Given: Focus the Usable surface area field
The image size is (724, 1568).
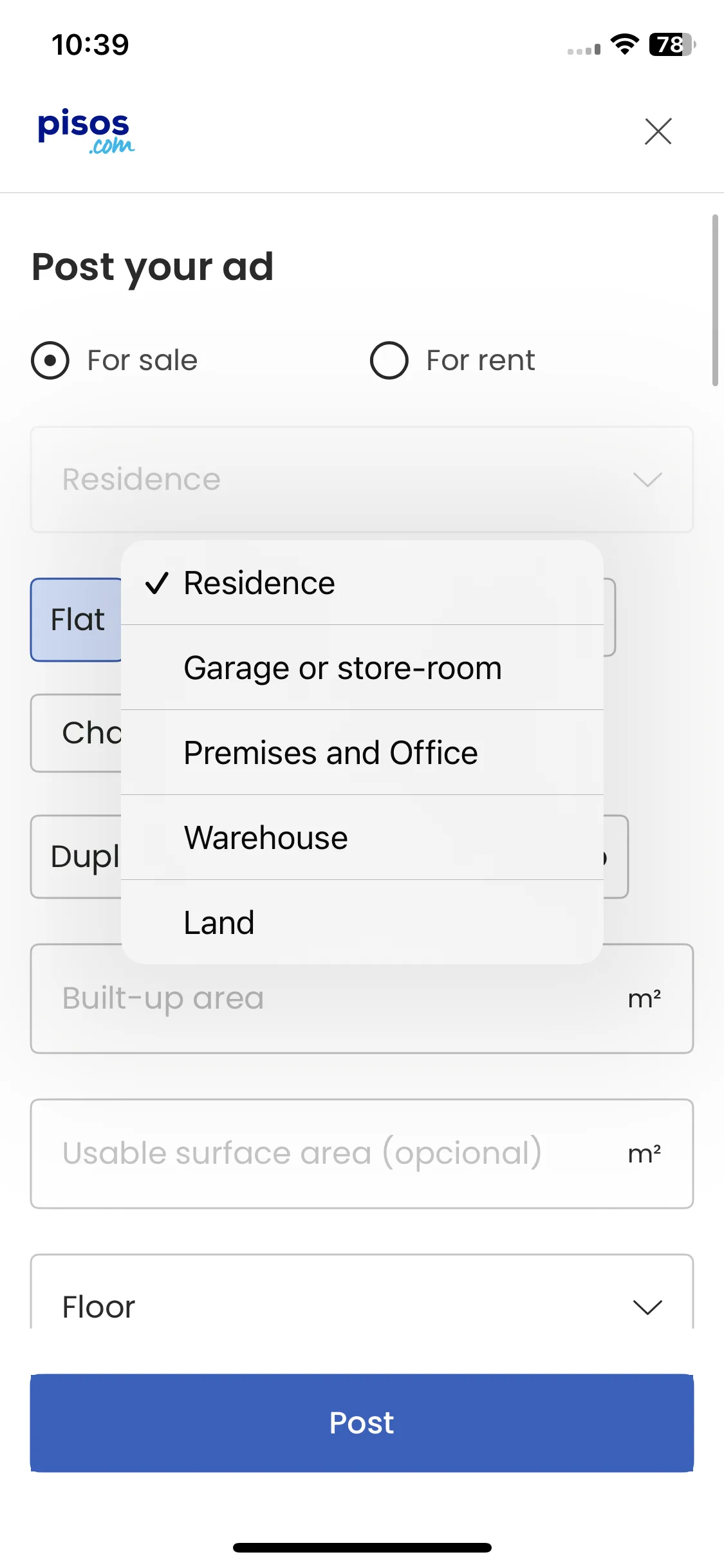Looking at the screenshot, I should (x=362, y=1153).
